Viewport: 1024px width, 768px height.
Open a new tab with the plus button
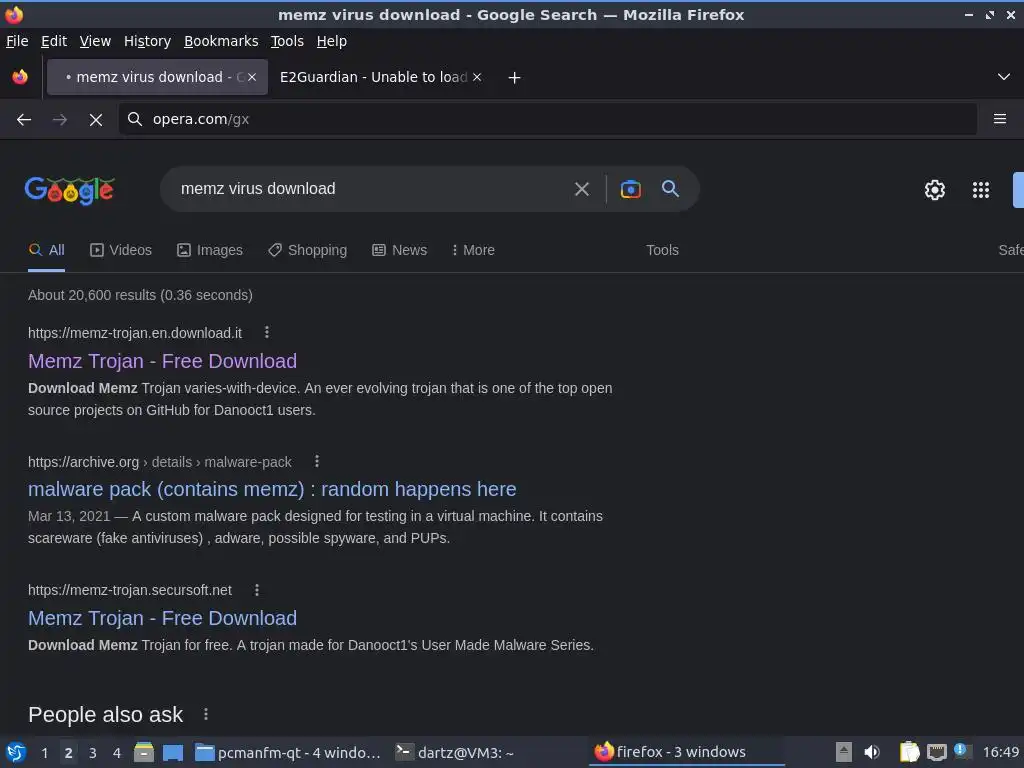pyautogui.click(x=514, y=78)
